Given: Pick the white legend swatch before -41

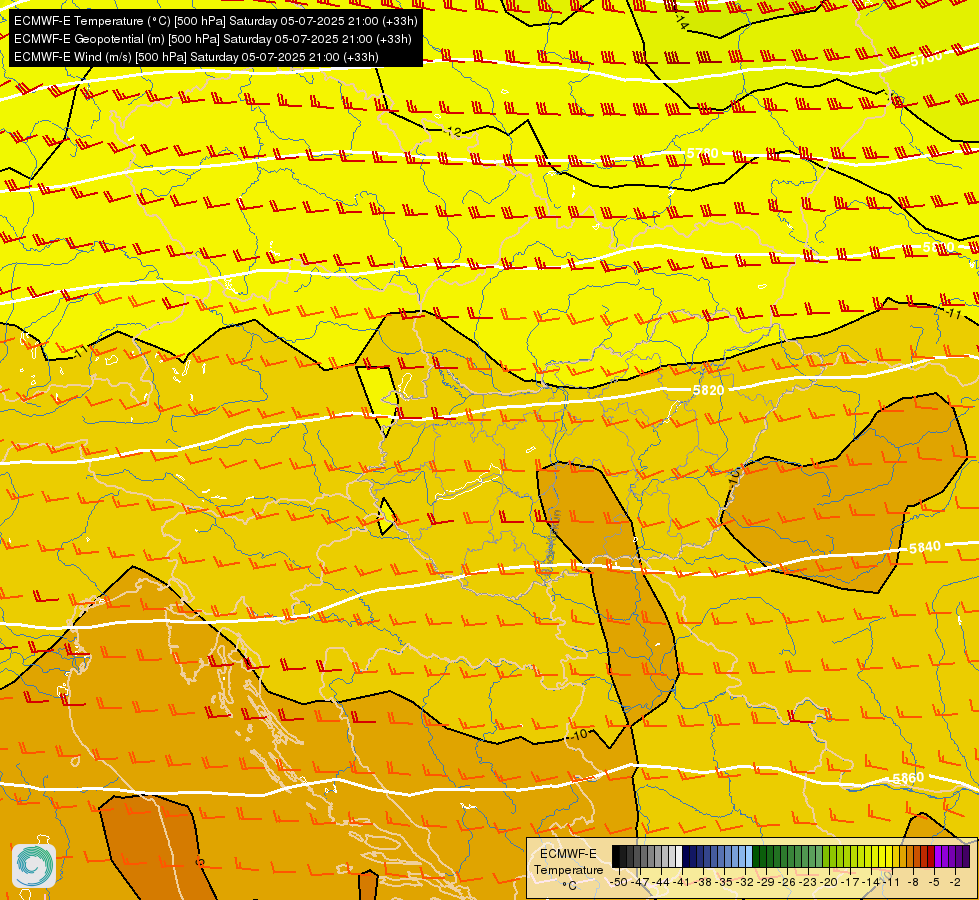Looking at the screenshot, I should click(679, 856).
